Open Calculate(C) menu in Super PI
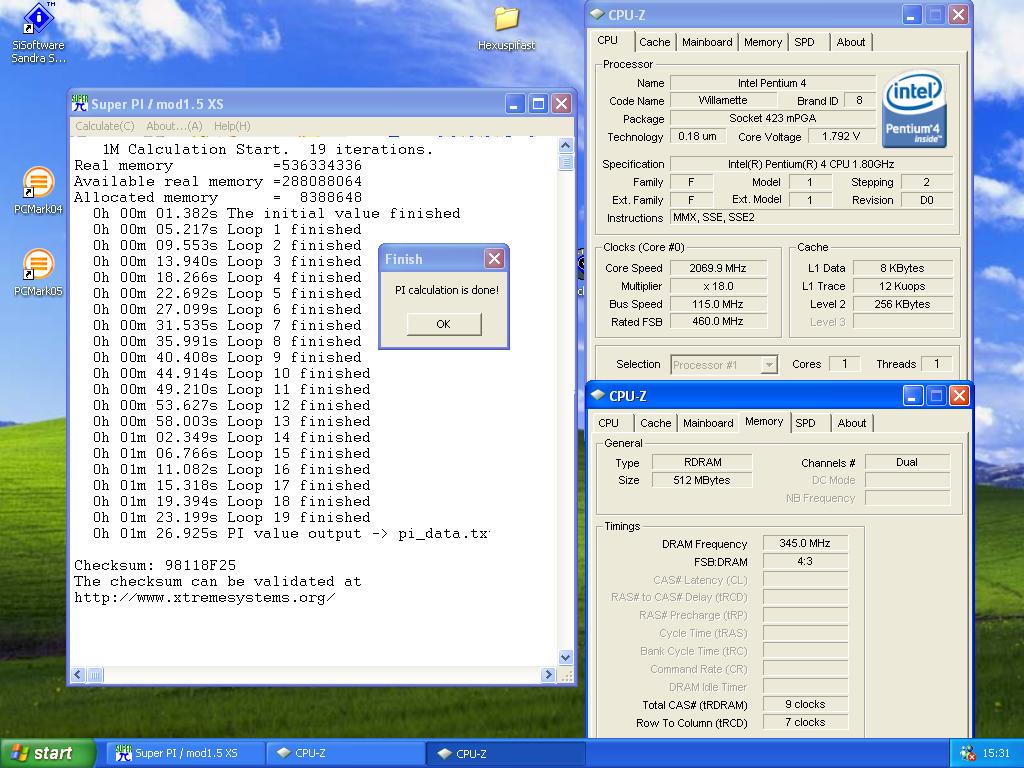Screen dimensions: 1024x768 pyautogui.click(x=104, y=126)
